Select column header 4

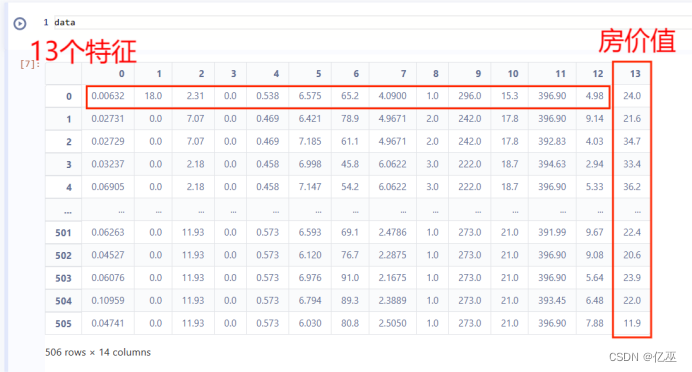tap(276, 74)
